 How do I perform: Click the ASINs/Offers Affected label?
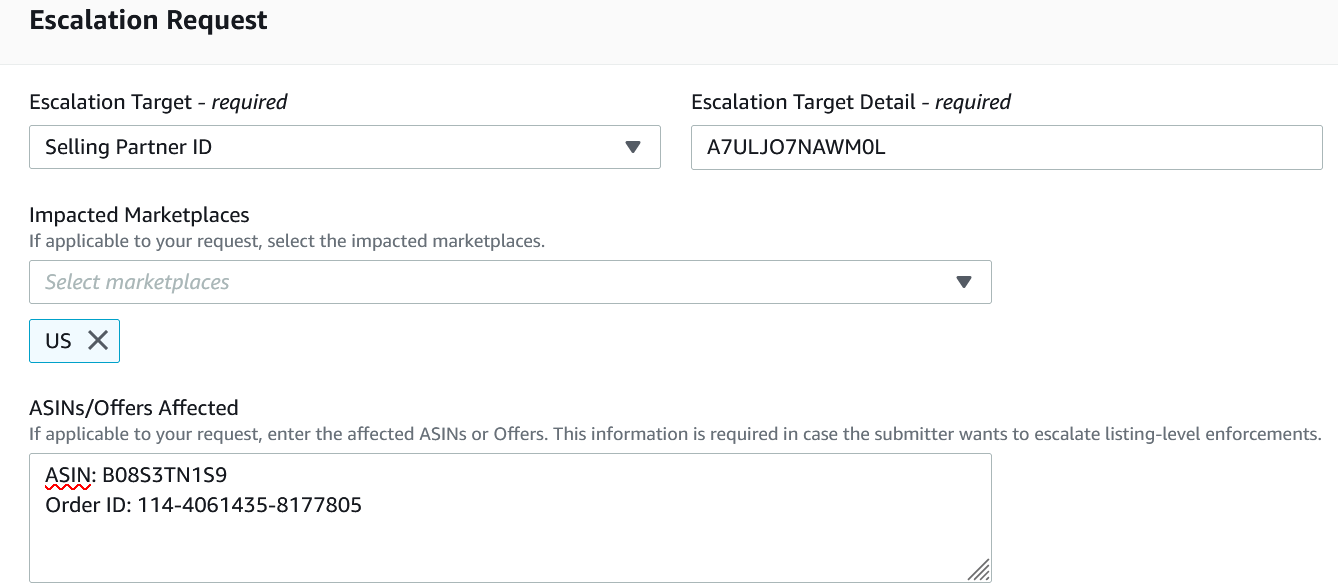click(x=134, y=408)
